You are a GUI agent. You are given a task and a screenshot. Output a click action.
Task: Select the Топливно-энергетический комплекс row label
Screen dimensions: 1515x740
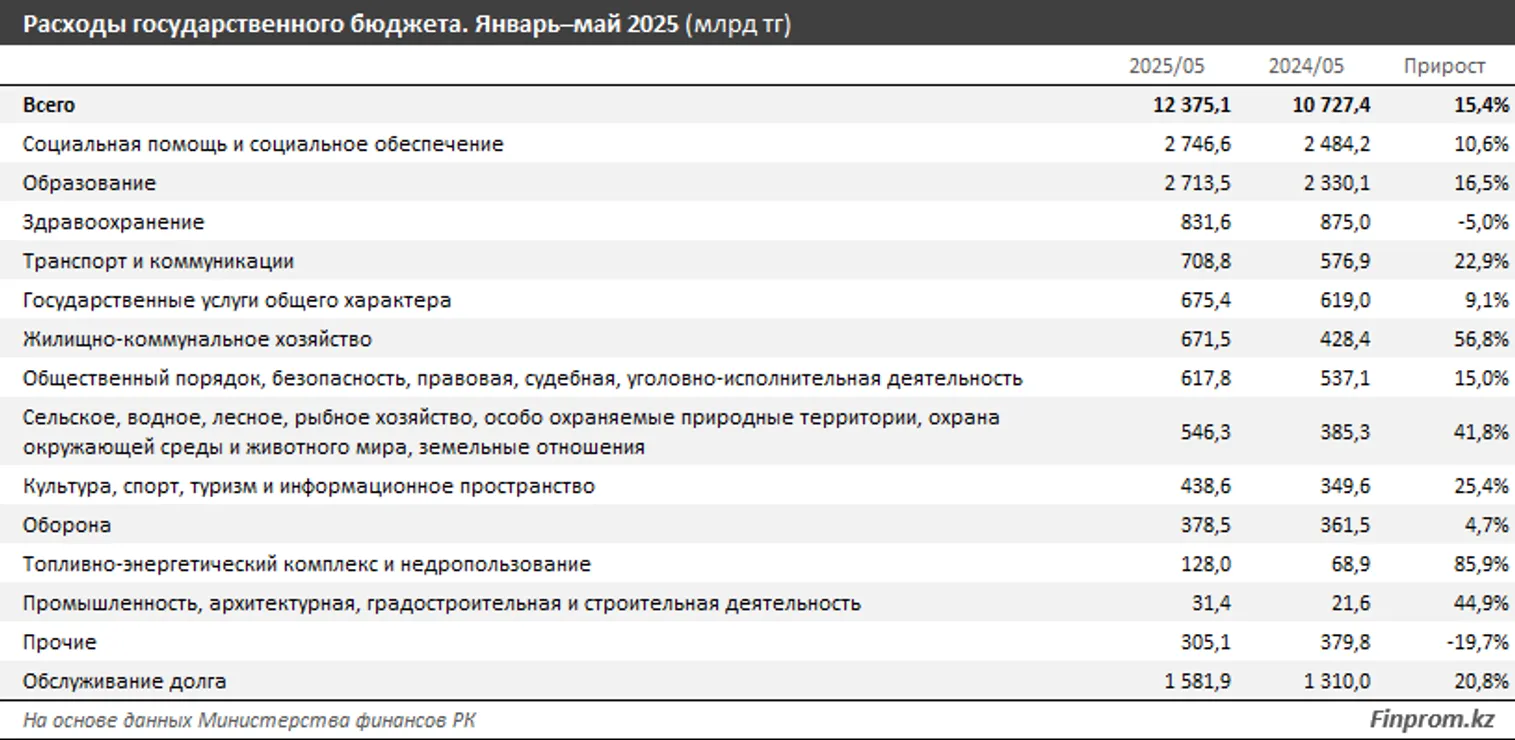pos(306,564)
